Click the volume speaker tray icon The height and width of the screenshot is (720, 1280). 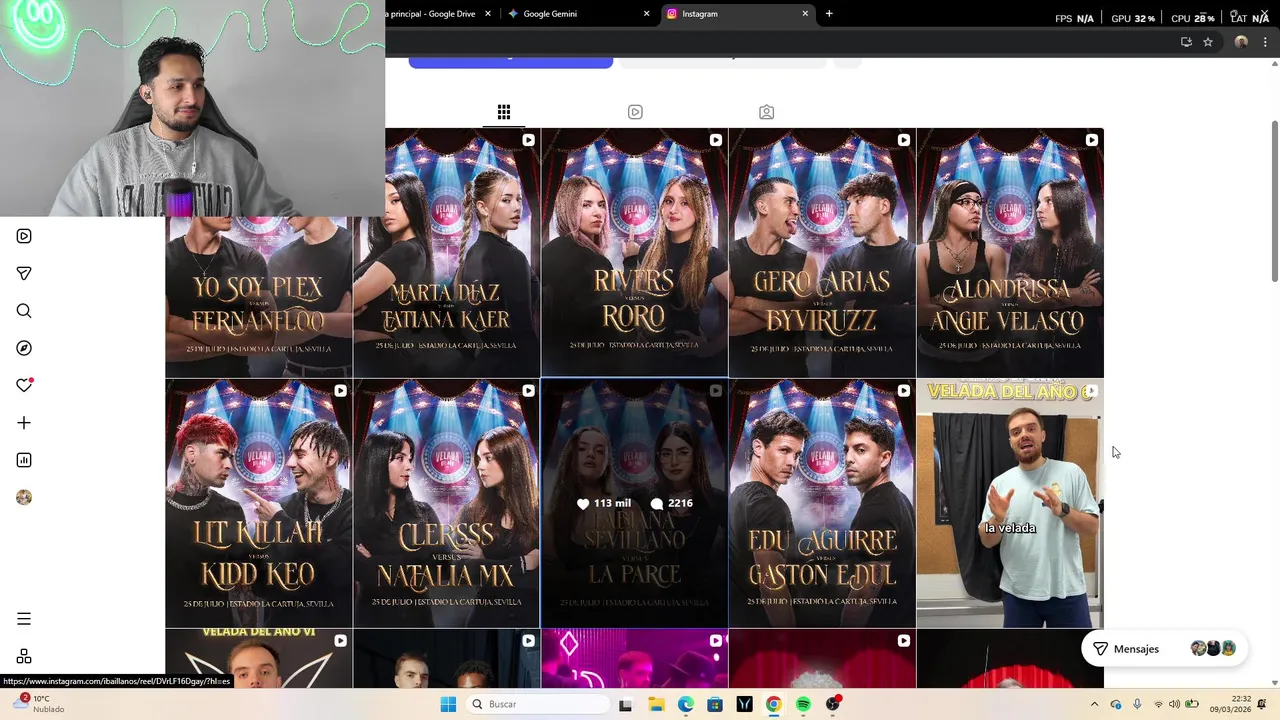(x=1175, y=705)
